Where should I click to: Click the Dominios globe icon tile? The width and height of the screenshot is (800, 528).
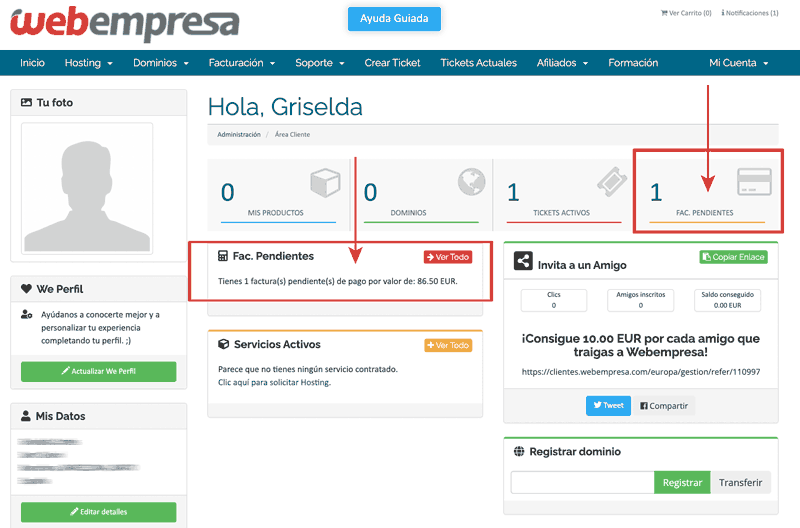tap(471, 182)
